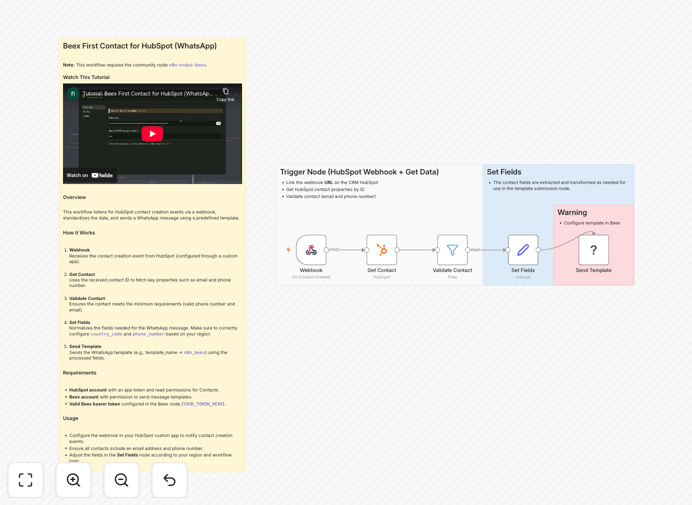Select the Webhook trigger node
The height and width of the screenshot is (505, 692).
pos(311,250)
